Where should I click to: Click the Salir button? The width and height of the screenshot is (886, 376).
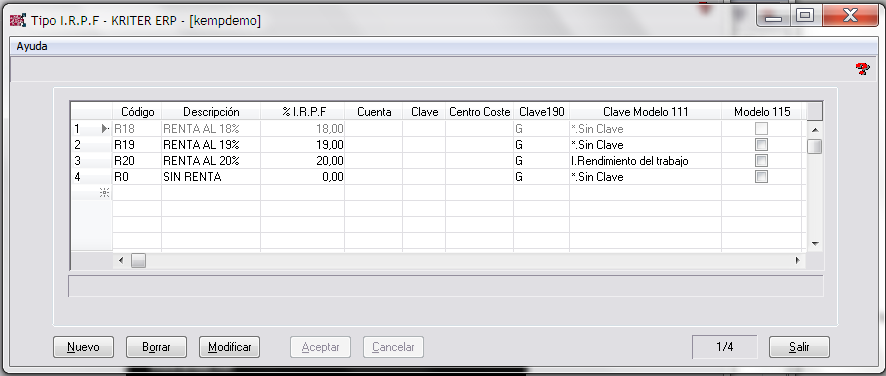point(800,347)
